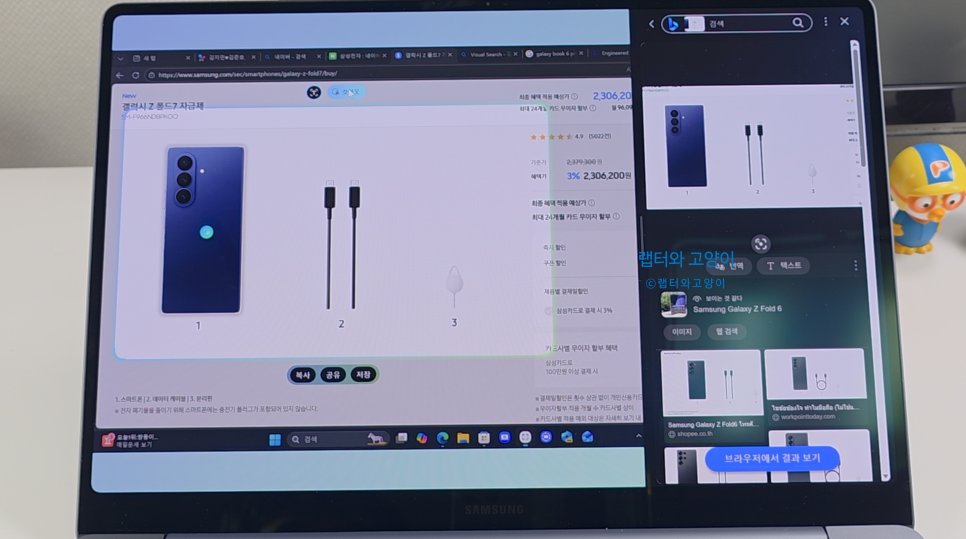Open the shopee.co.th image result

coord(711,394)
